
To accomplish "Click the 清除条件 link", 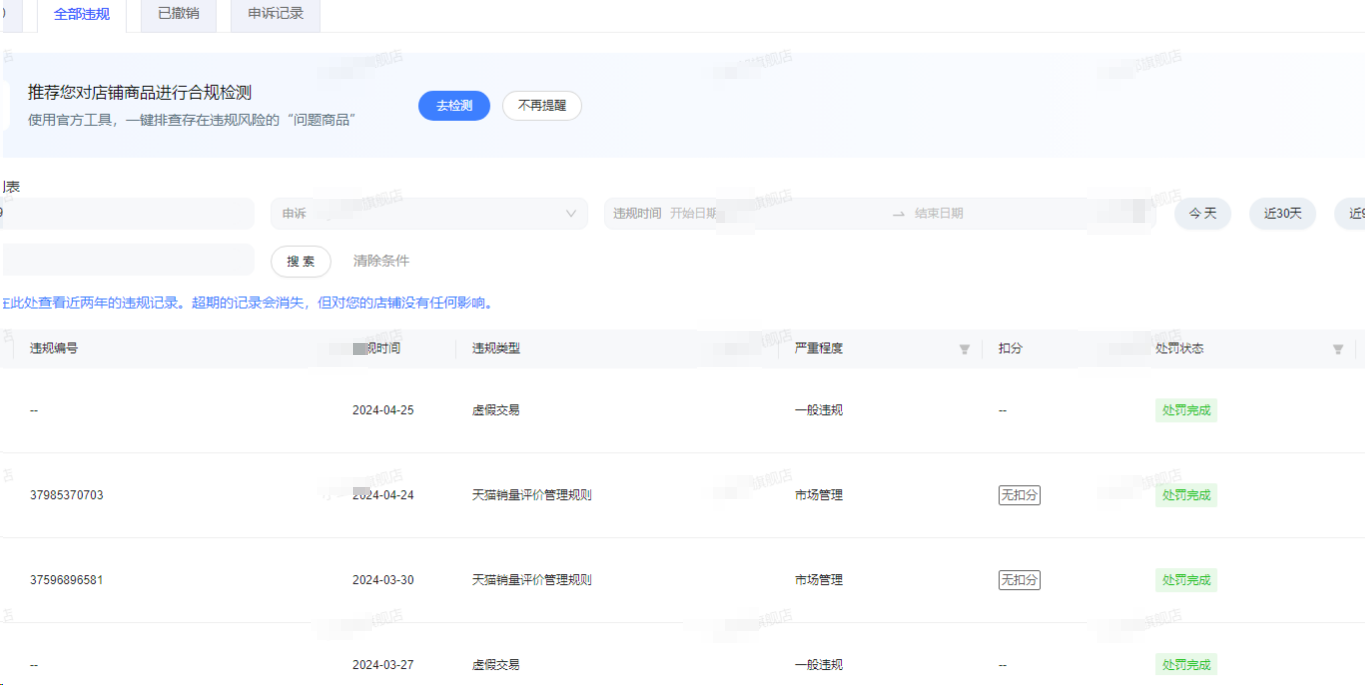I will coord(381,261).
